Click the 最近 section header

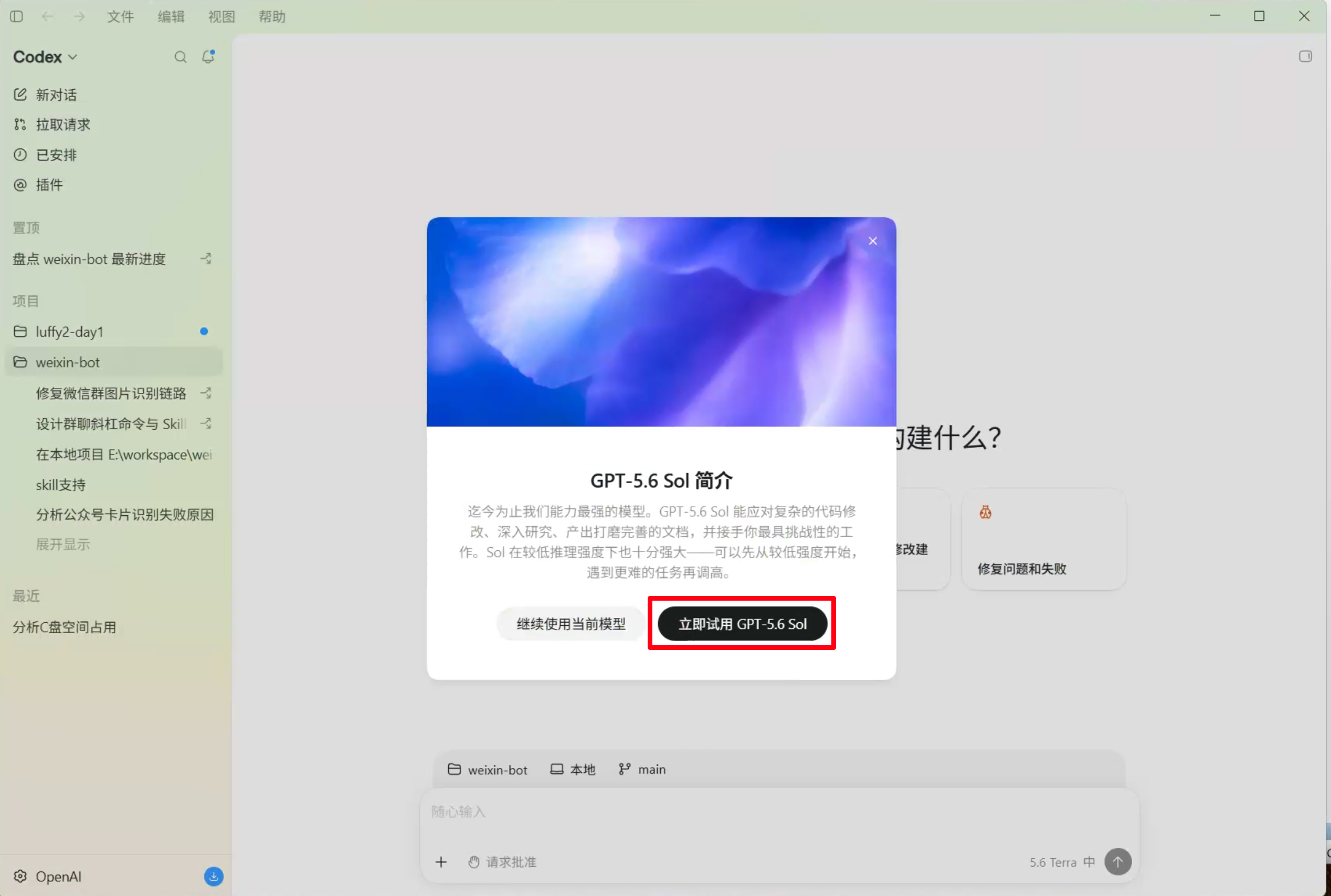coord(26,596)
